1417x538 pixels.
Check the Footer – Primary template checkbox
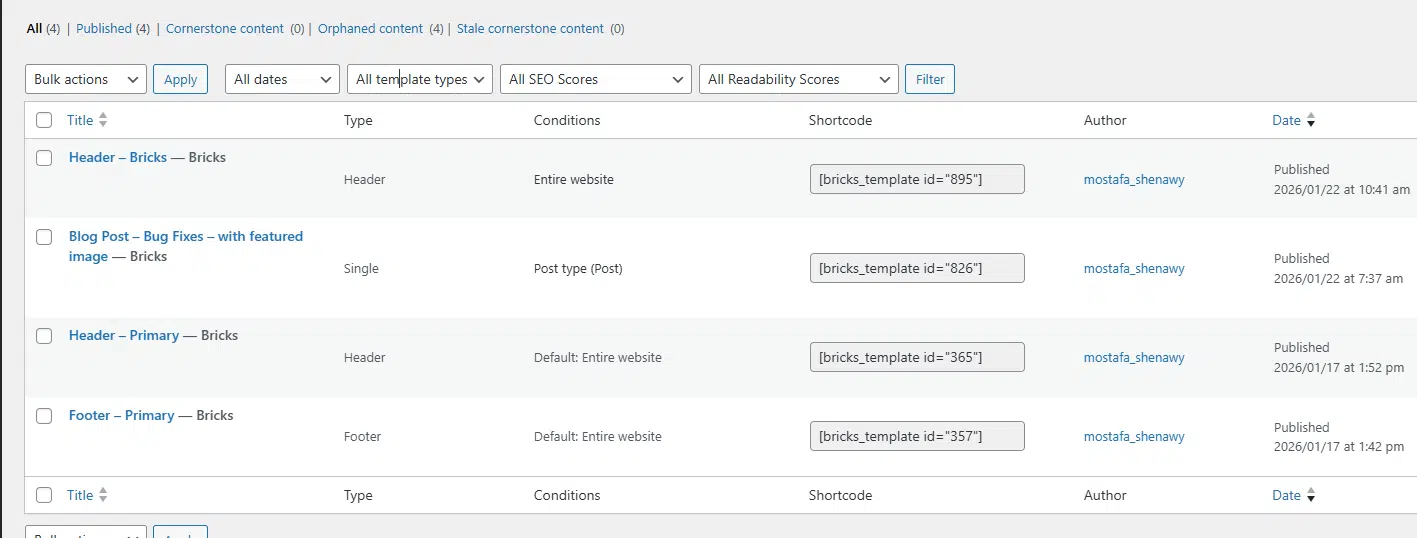pos(44,416)
